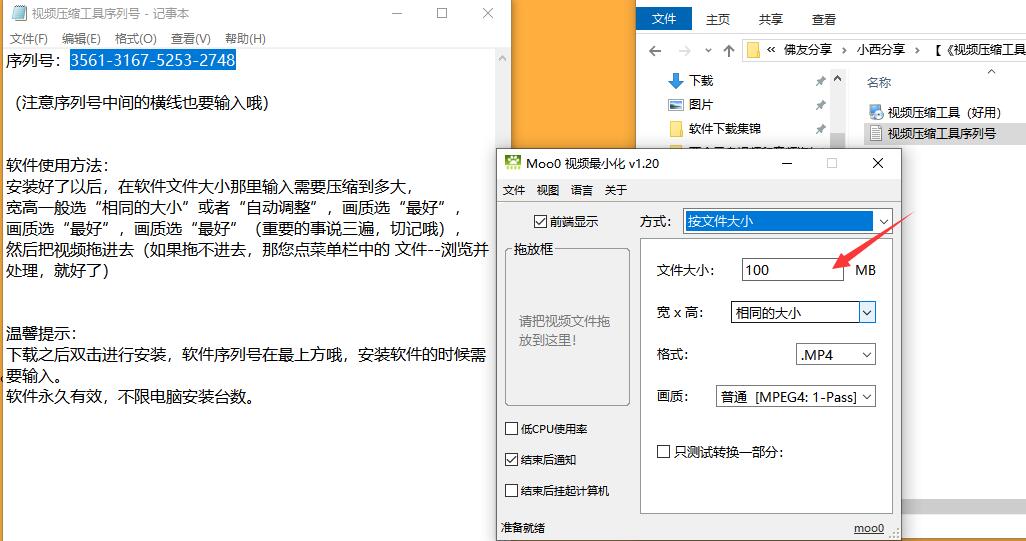The image size is (1026, 541).
Task: Open the 方式 dropdown showing 按文件大小
Action: pos(787,221)
